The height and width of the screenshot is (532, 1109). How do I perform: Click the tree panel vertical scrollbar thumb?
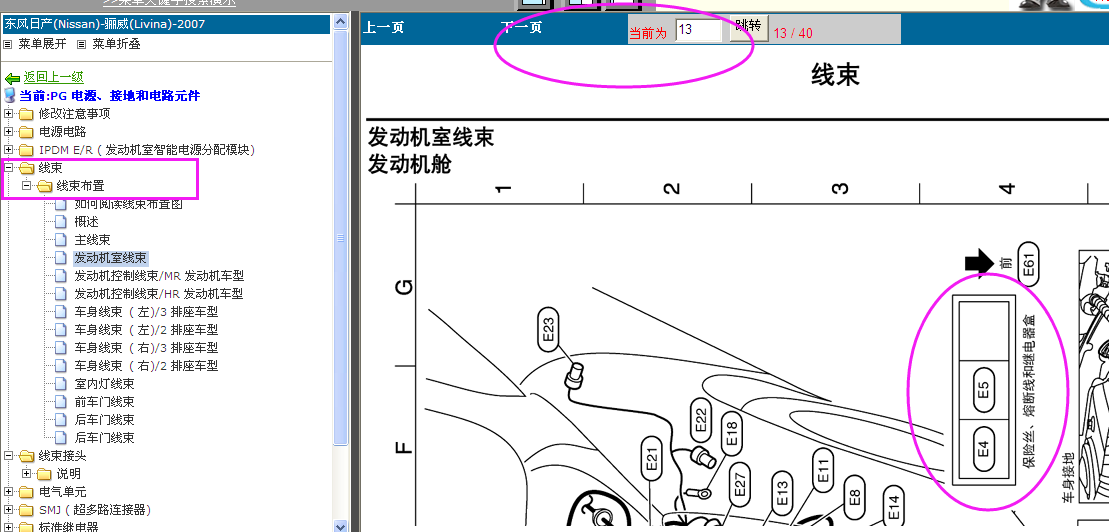pyautogui.click(x=341, y=238)
